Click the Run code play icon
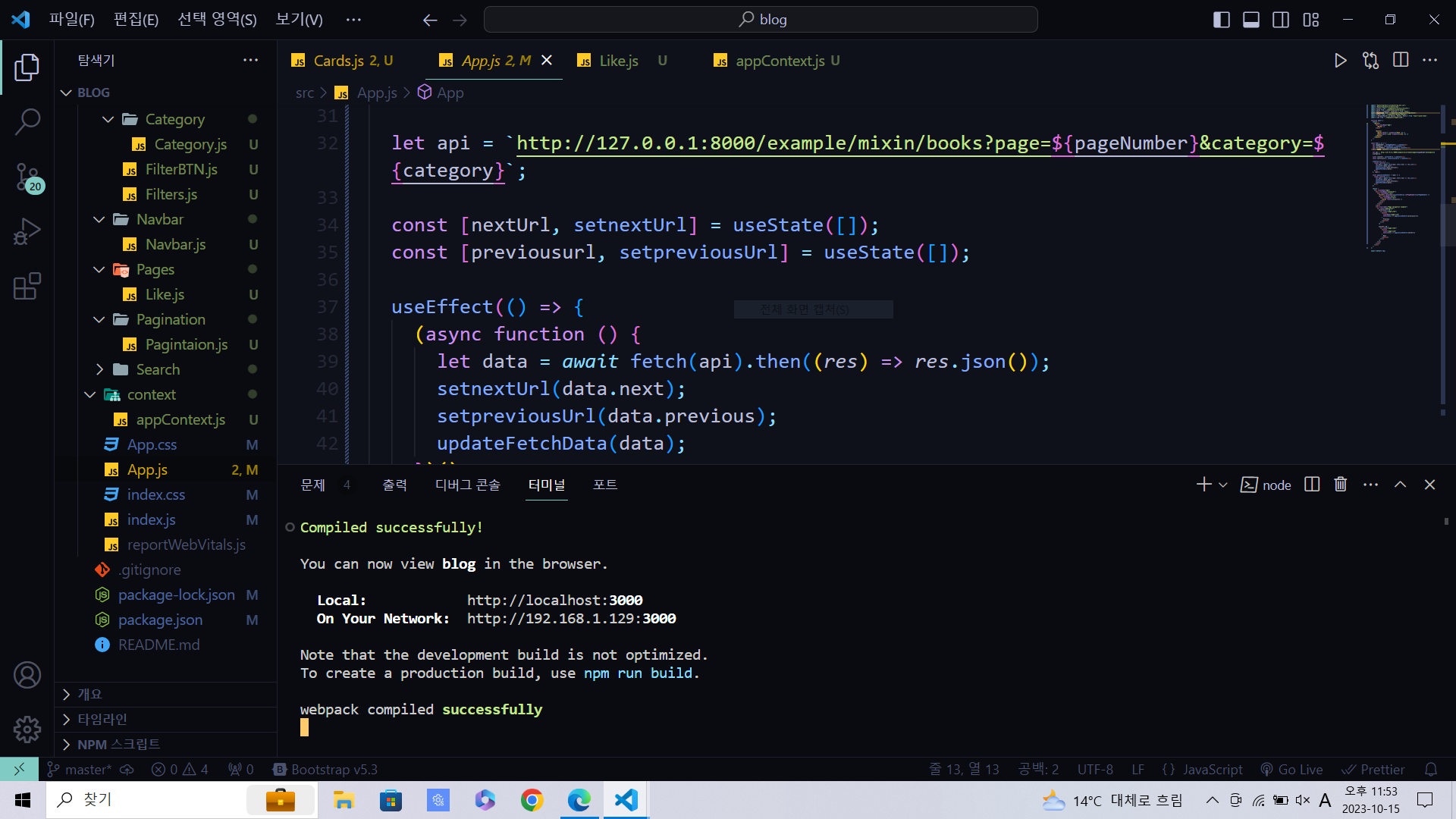This screenshot has height=819, width=1456. coord(1340,61)
